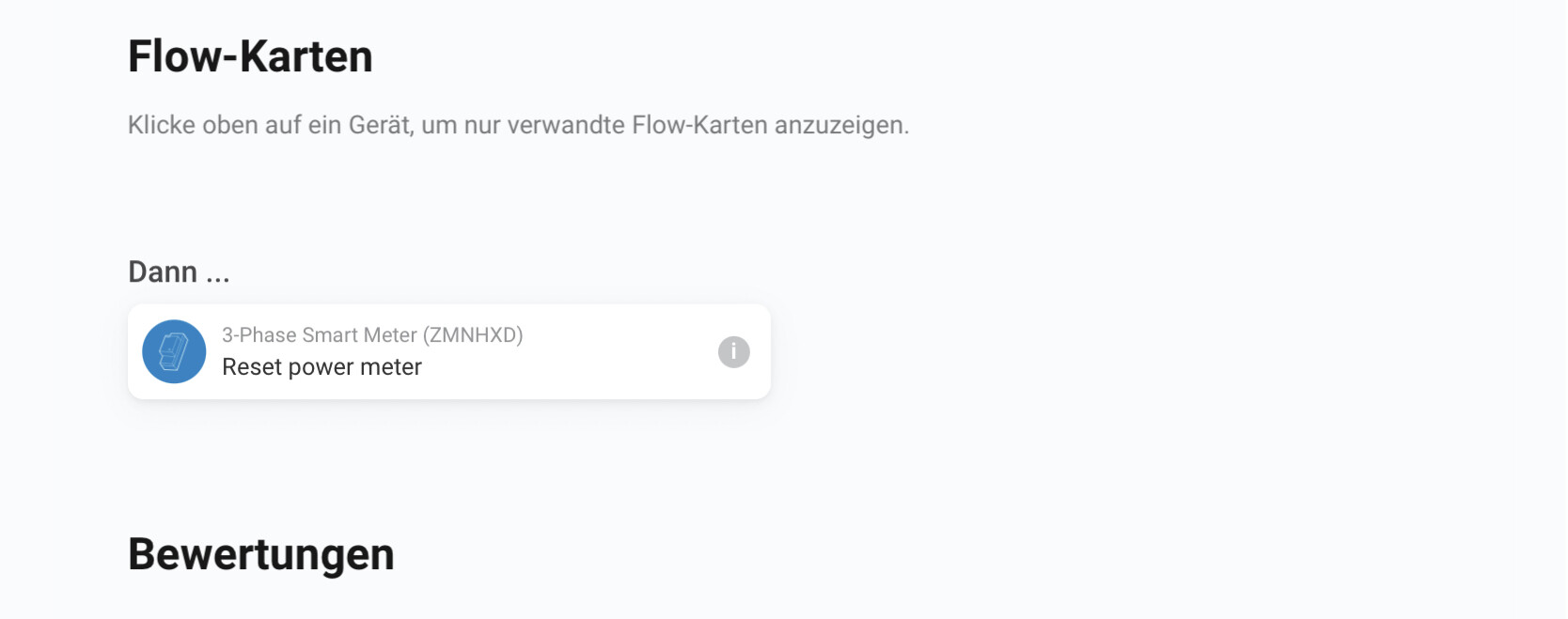Click the 3-Phase Smart Meter device name

pos(320,335)
